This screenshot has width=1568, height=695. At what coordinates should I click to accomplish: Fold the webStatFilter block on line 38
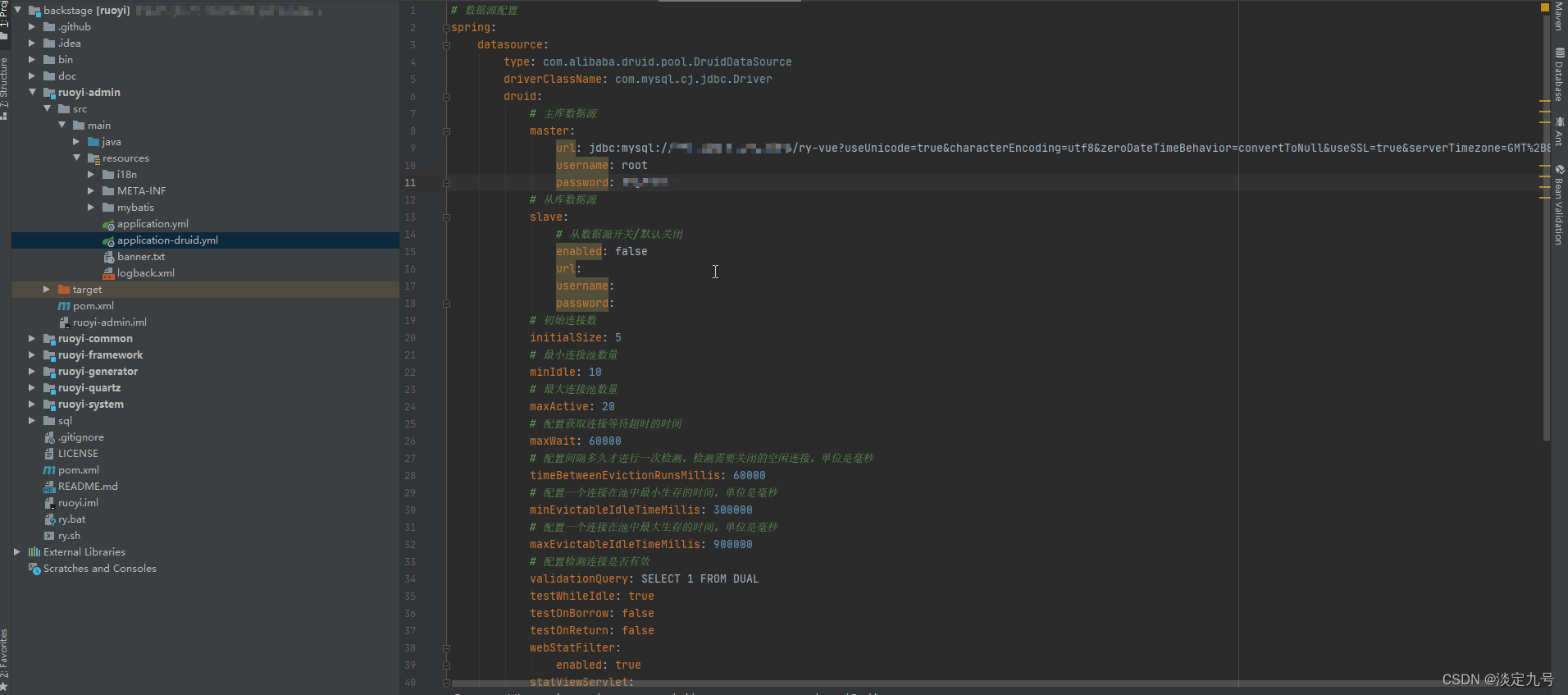446,647
